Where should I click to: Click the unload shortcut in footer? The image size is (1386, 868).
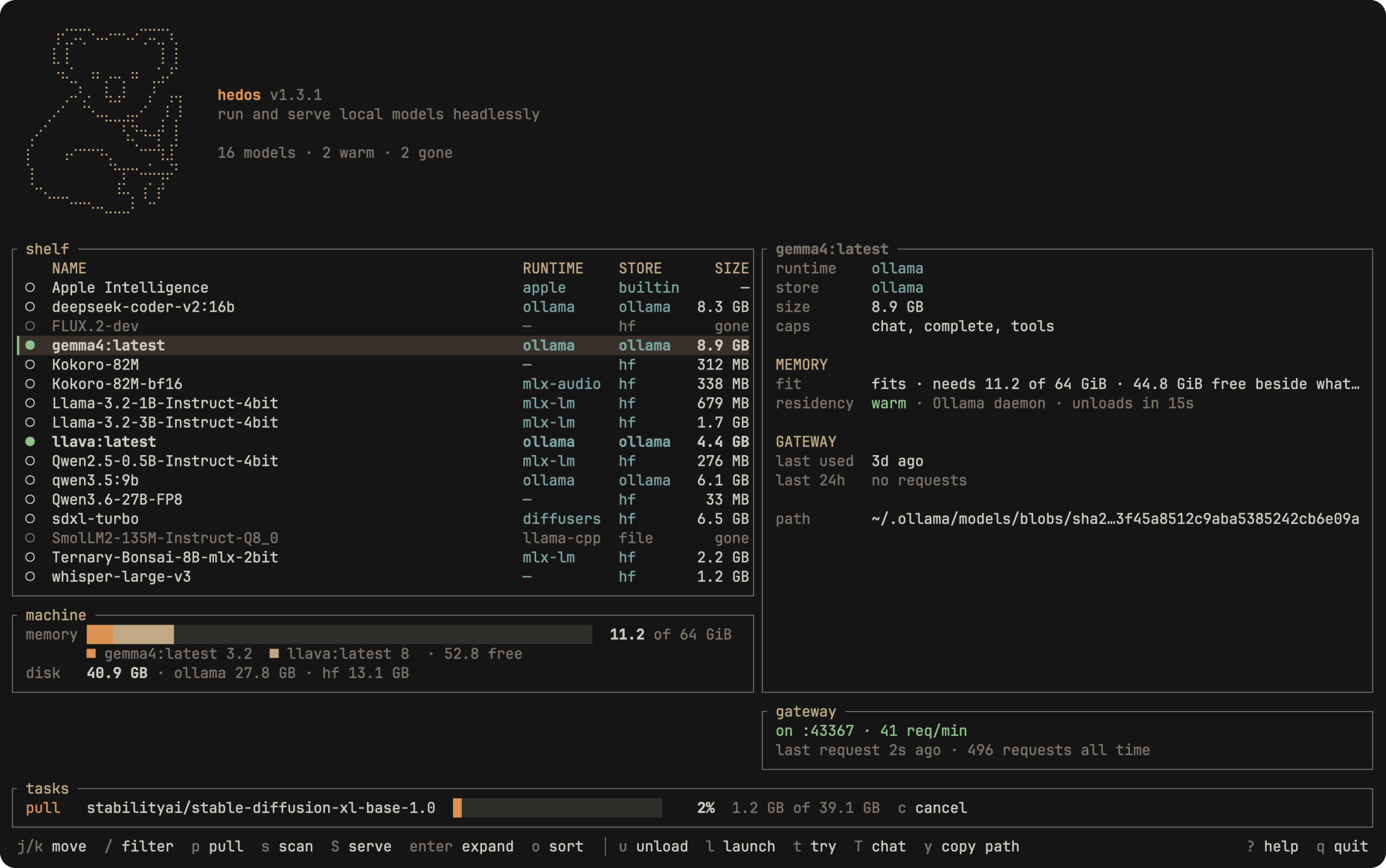[x=653, y=846]
